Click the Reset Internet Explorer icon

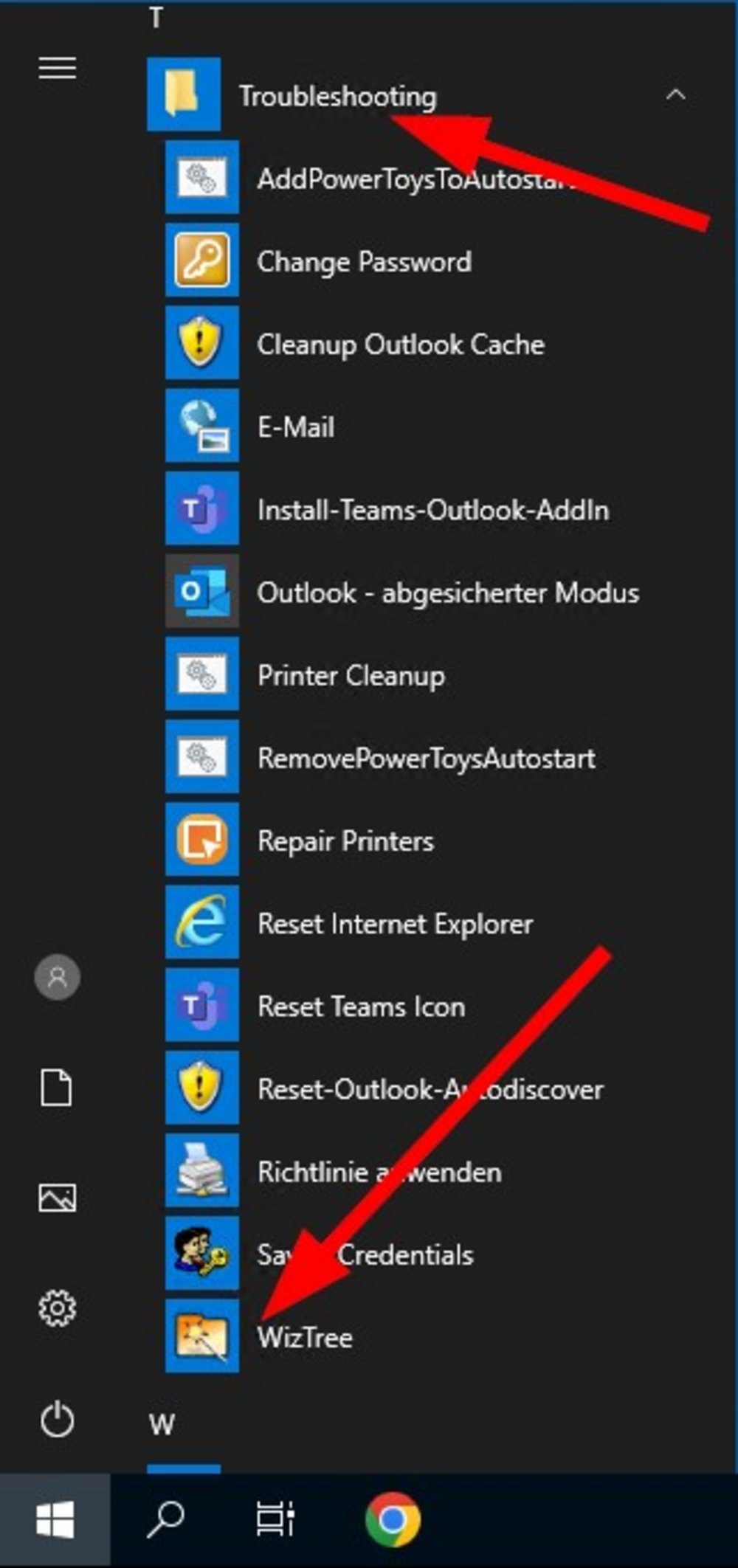(x=202, y=922)
